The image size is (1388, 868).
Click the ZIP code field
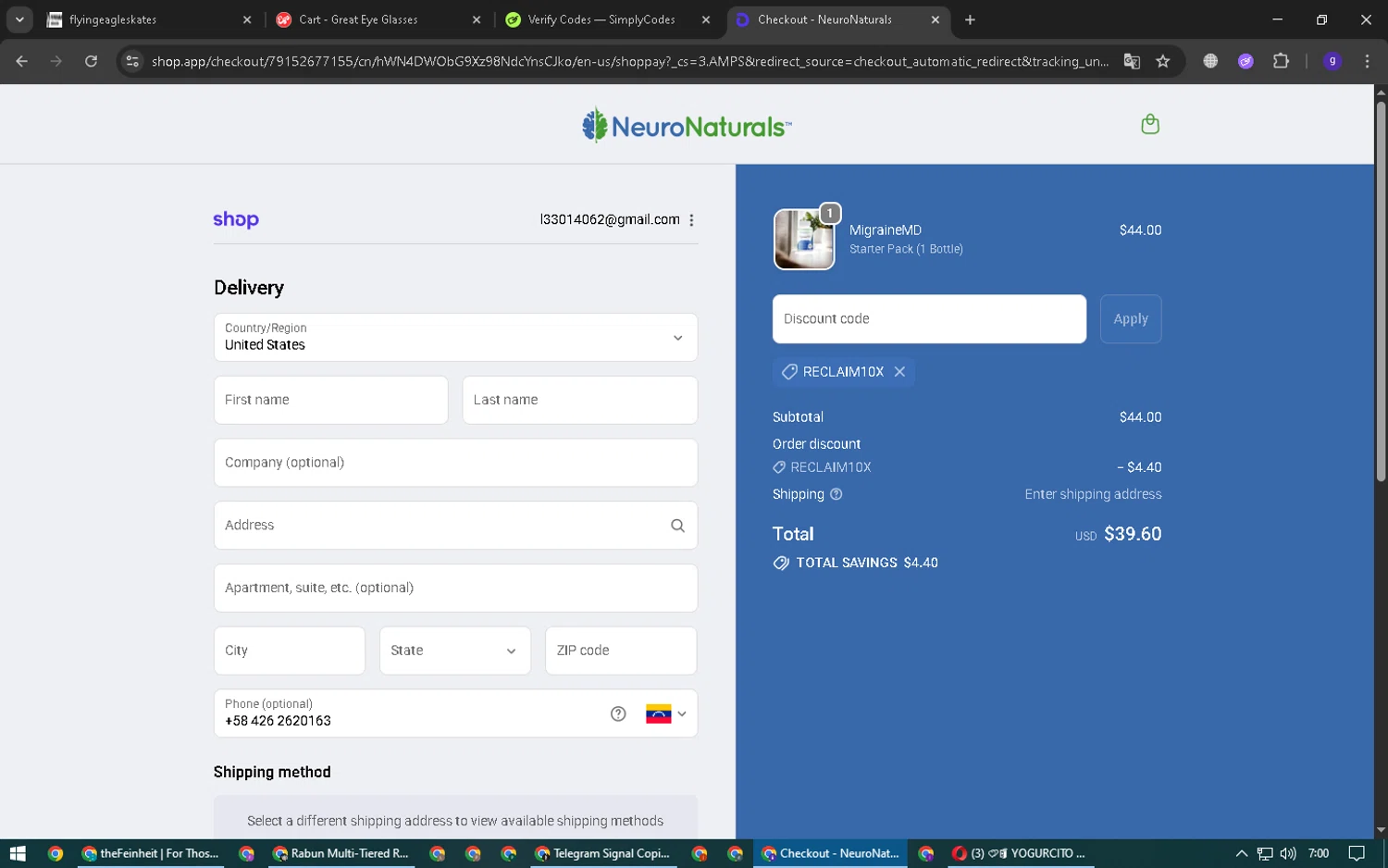coord(621,651)
